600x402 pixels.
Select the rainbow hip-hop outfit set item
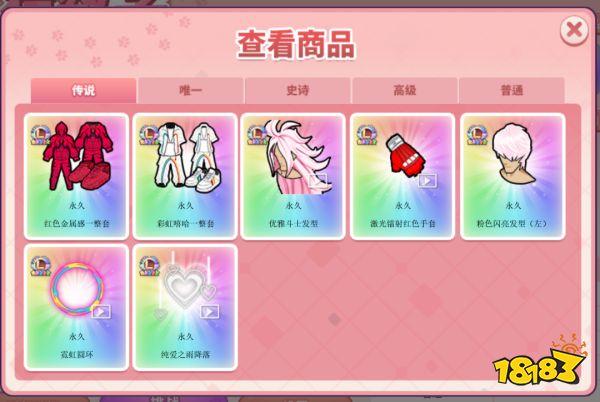(x=185, y=176)
